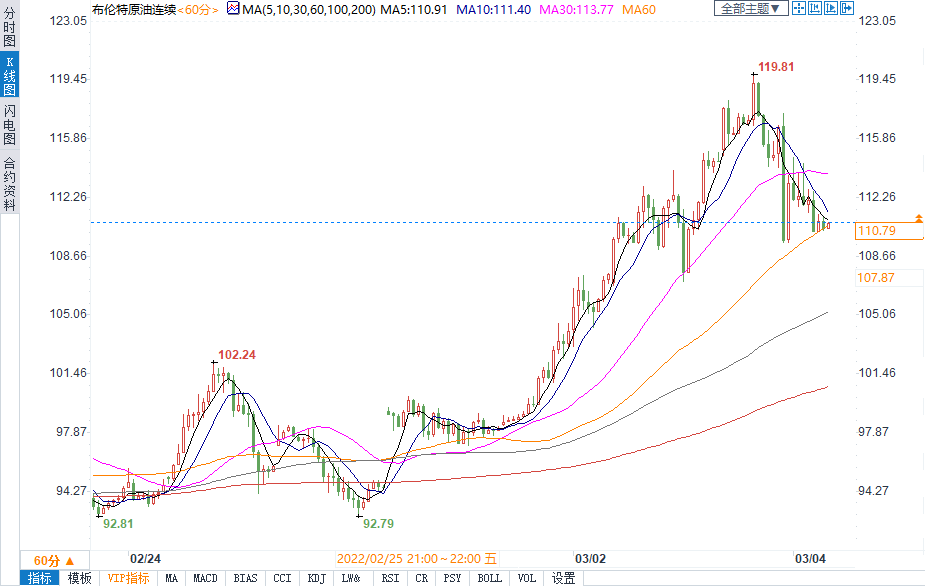Open the 全部主题 dropdown
The width and height of the screenshot is (925, 586).
[x=749, y=9]
